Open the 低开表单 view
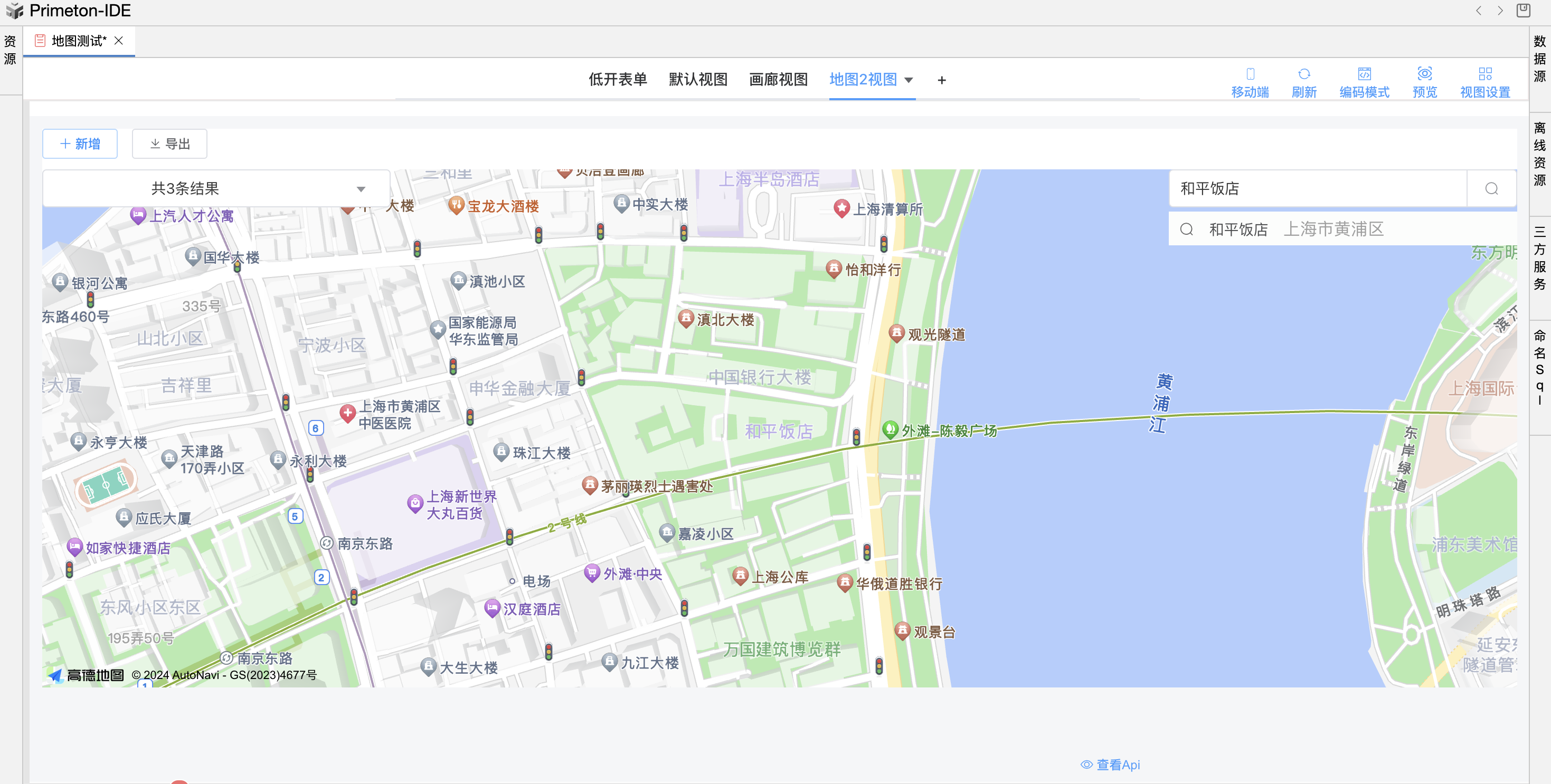The height and width of the screenshot is (784, 1551). [618, 80]
